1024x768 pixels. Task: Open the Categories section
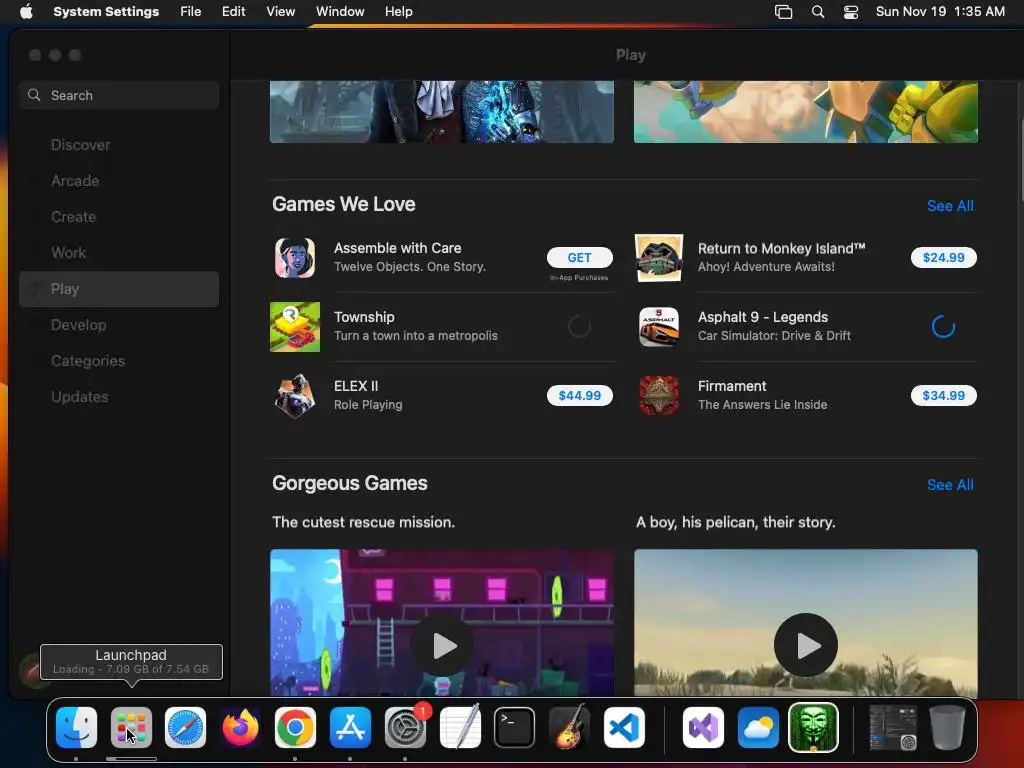(119, 361)
